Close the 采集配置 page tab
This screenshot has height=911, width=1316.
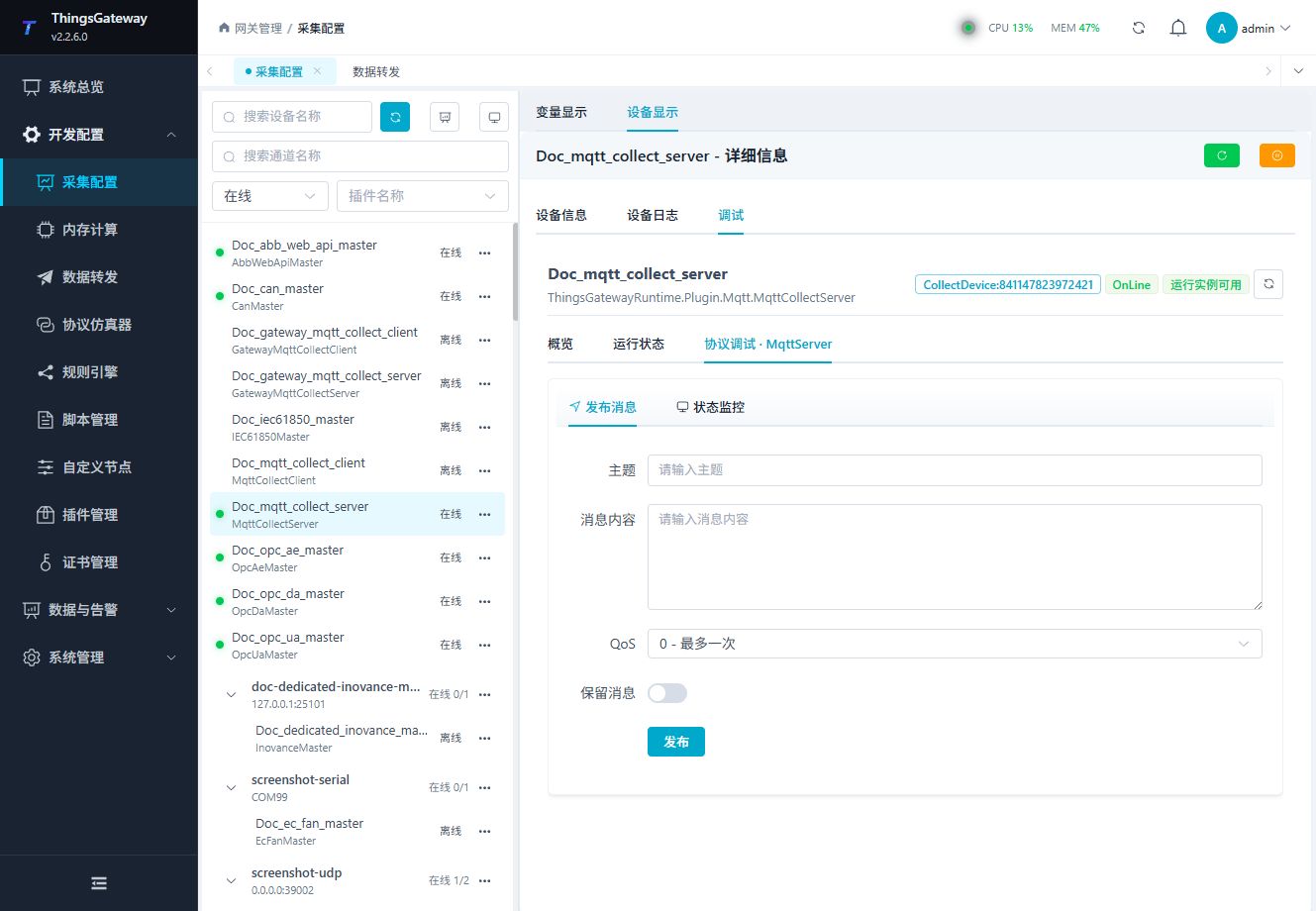(317, 71)
